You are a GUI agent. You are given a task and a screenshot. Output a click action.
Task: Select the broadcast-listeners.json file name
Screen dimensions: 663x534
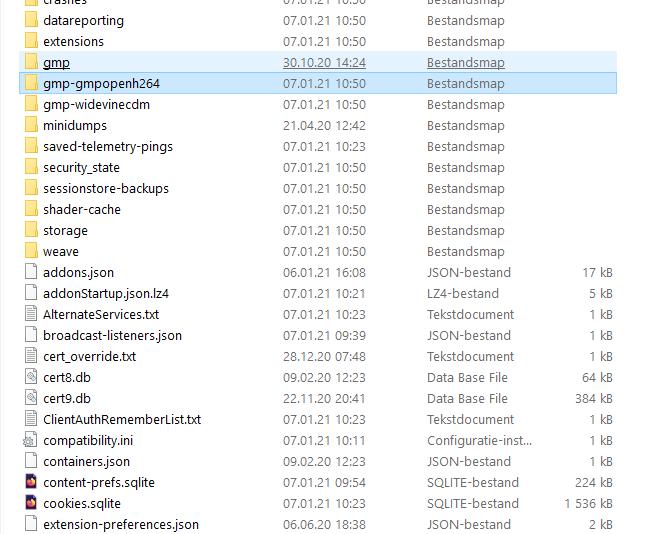[x=112, y=335]
